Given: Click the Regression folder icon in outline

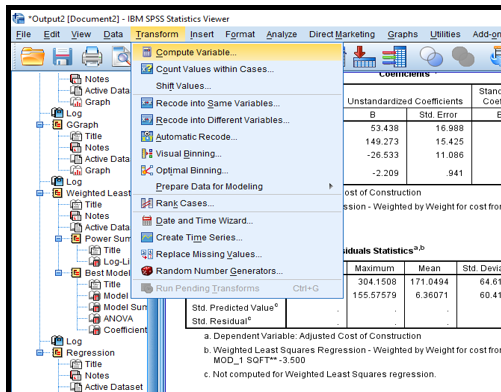Looking at the screenshot, I should click(57, 353).
